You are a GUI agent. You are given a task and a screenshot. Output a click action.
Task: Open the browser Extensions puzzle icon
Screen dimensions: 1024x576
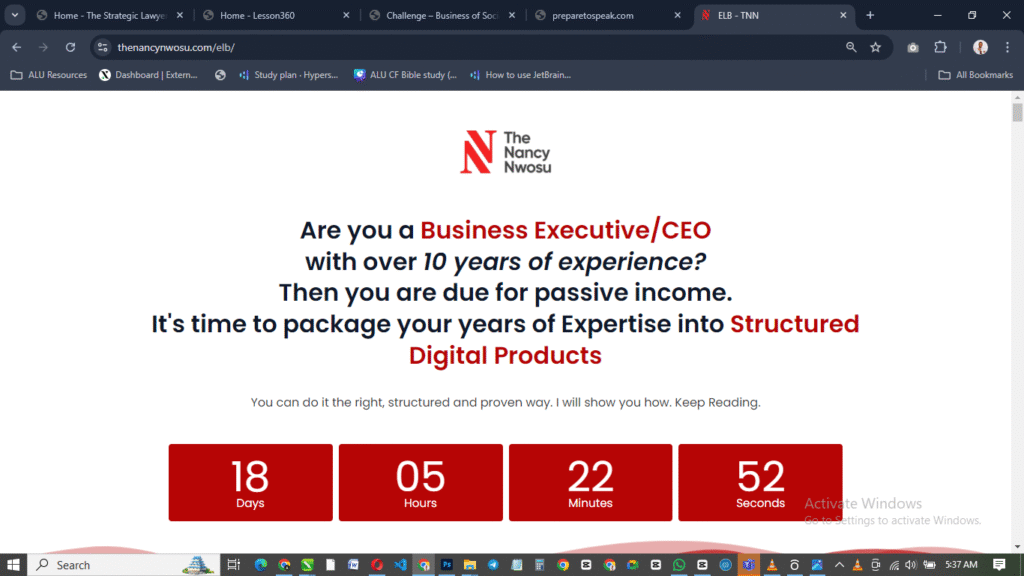coord(940,47)
